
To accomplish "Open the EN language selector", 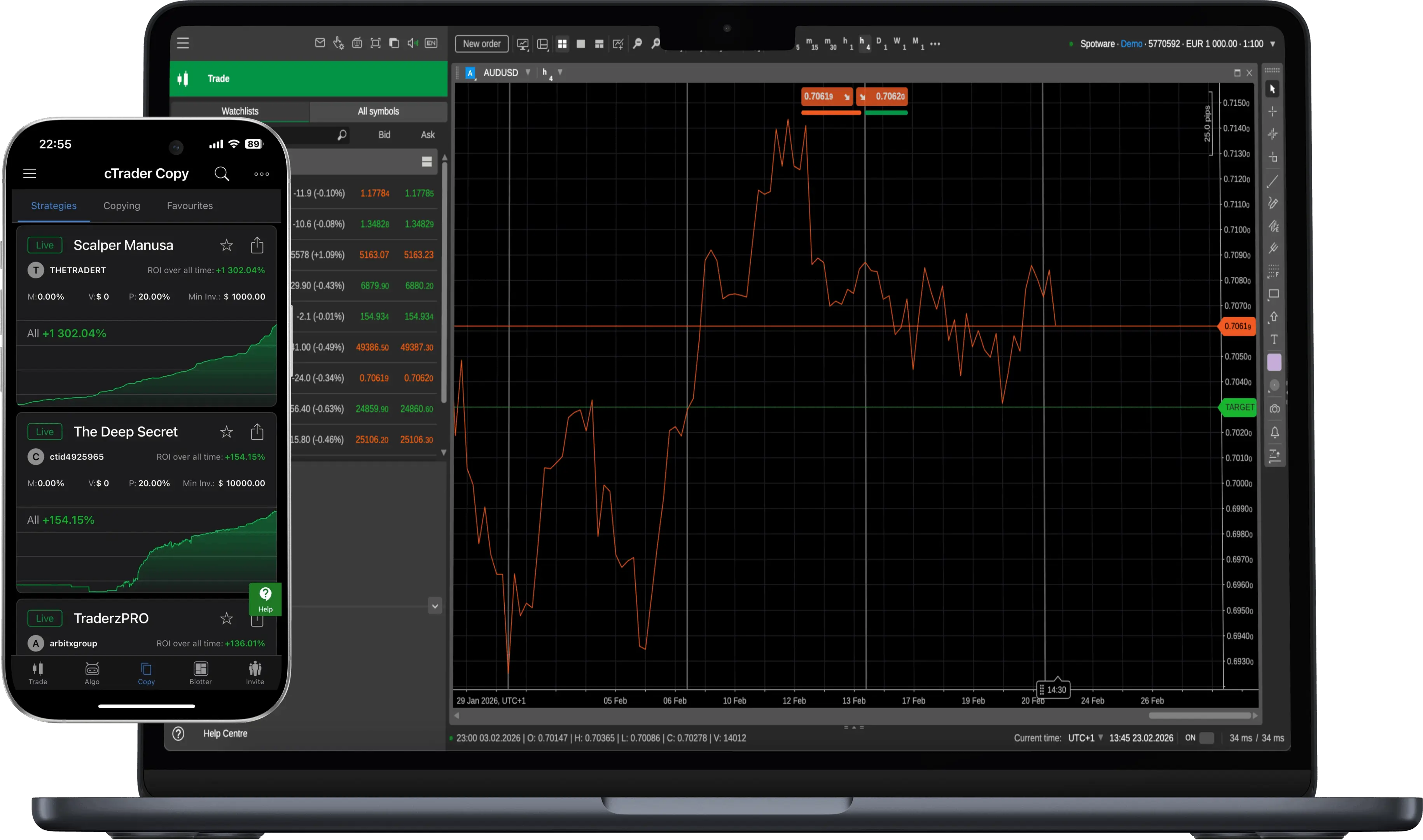I will 431,43.
